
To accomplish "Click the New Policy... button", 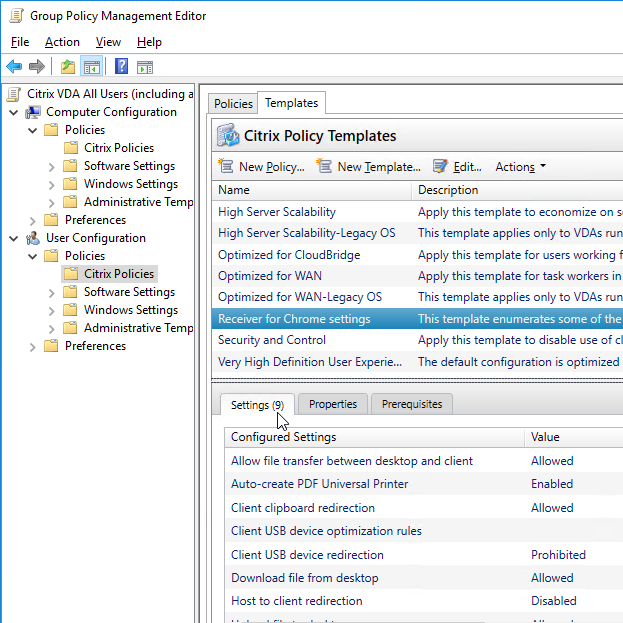I will click(263, 166).
